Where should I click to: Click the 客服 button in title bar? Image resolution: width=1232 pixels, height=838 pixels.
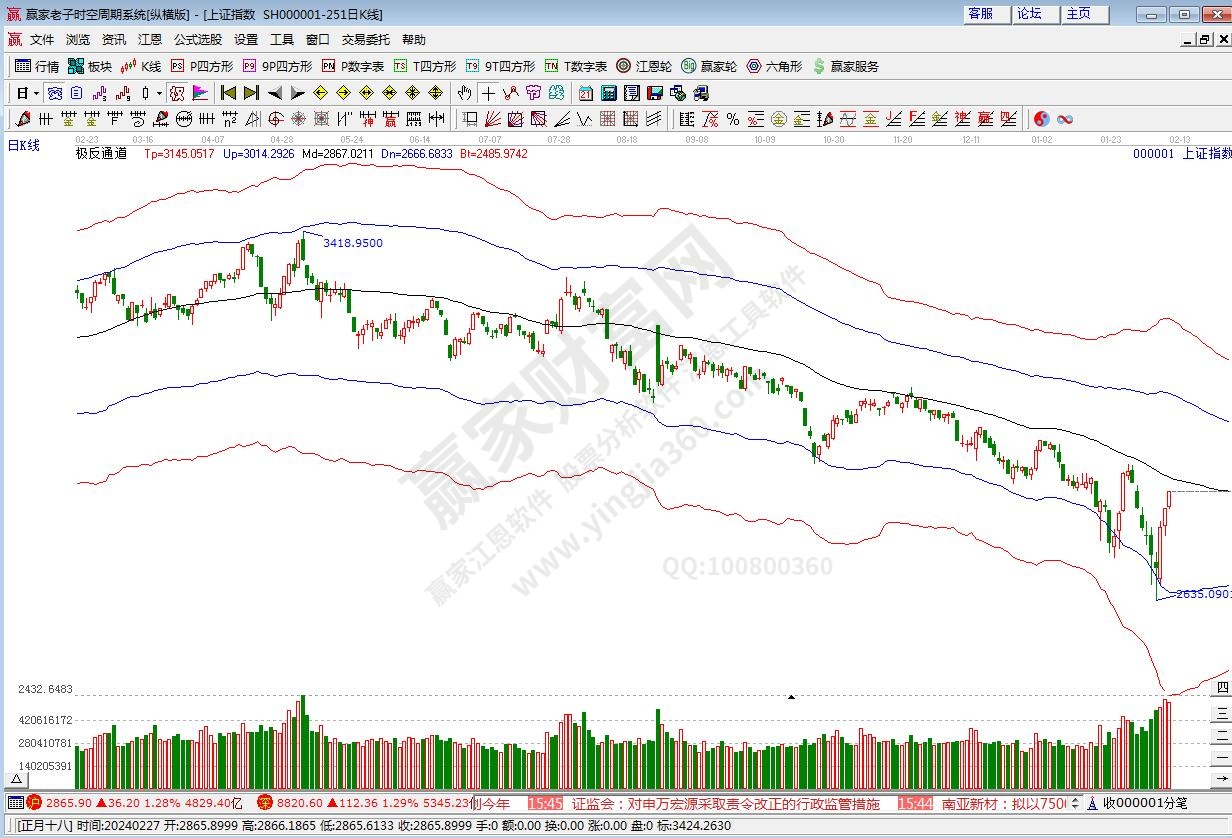pyautogui.click(x=981, y=14)
